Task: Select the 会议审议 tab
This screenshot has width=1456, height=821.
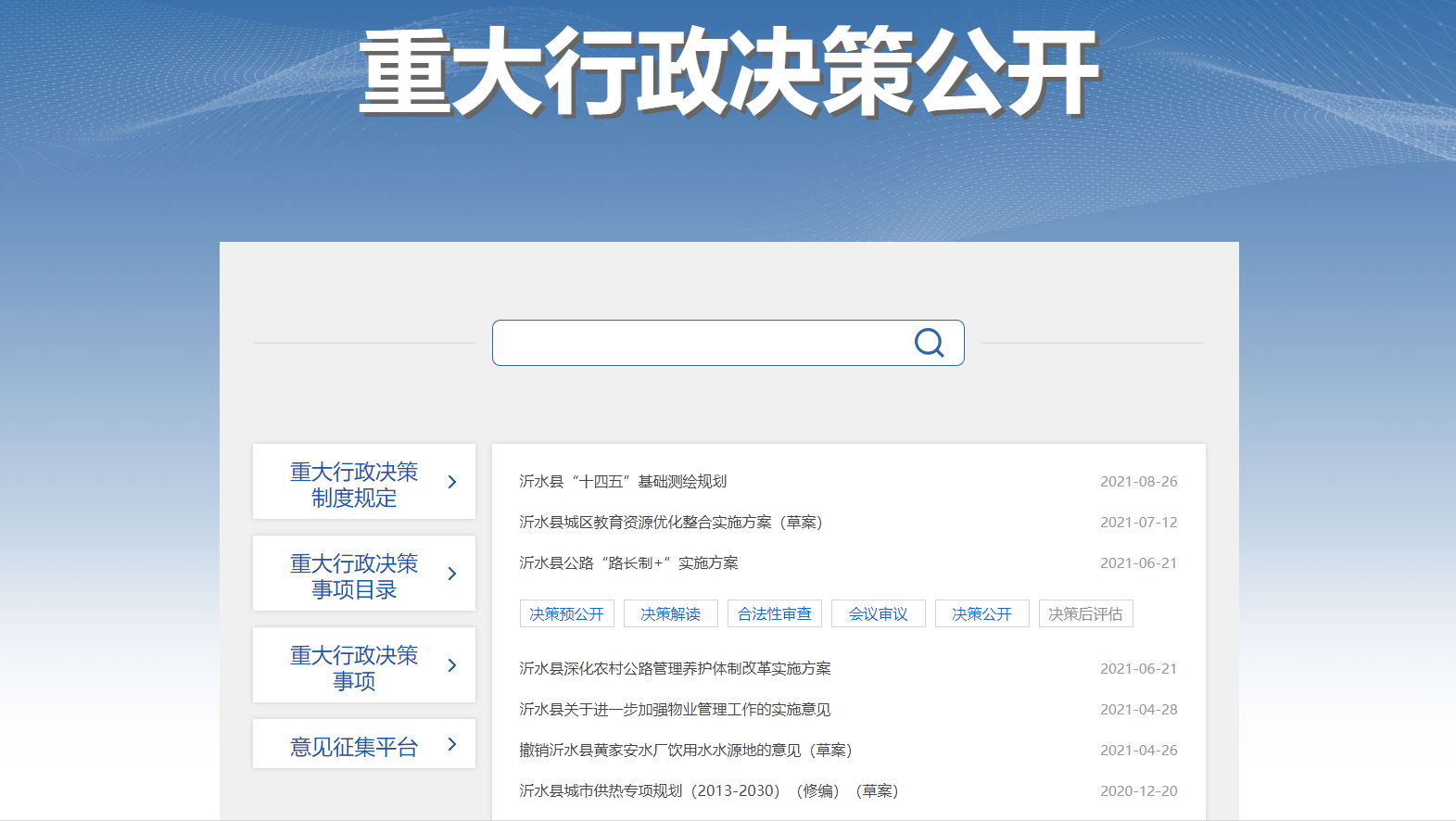Action: pos(878,613)
